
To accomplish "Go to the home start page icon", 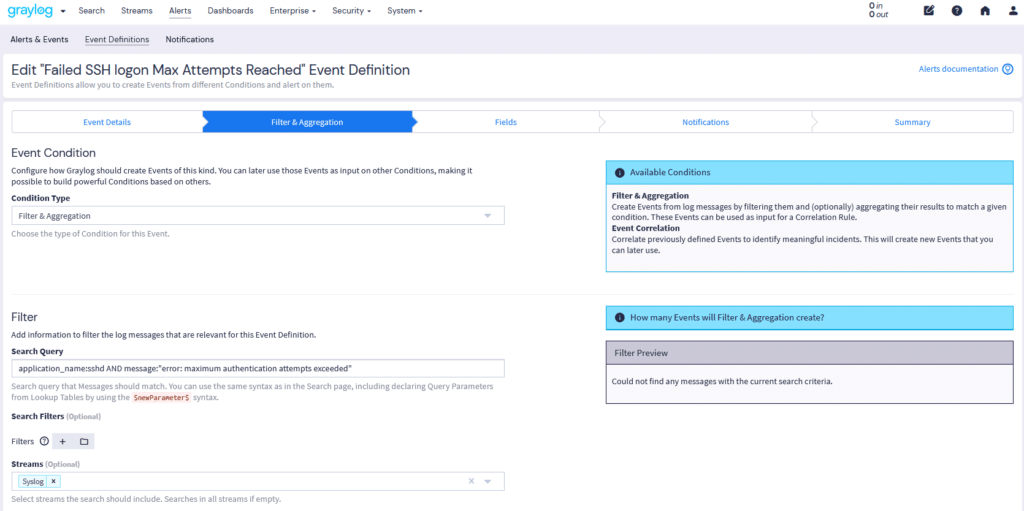I will point(985,11).
